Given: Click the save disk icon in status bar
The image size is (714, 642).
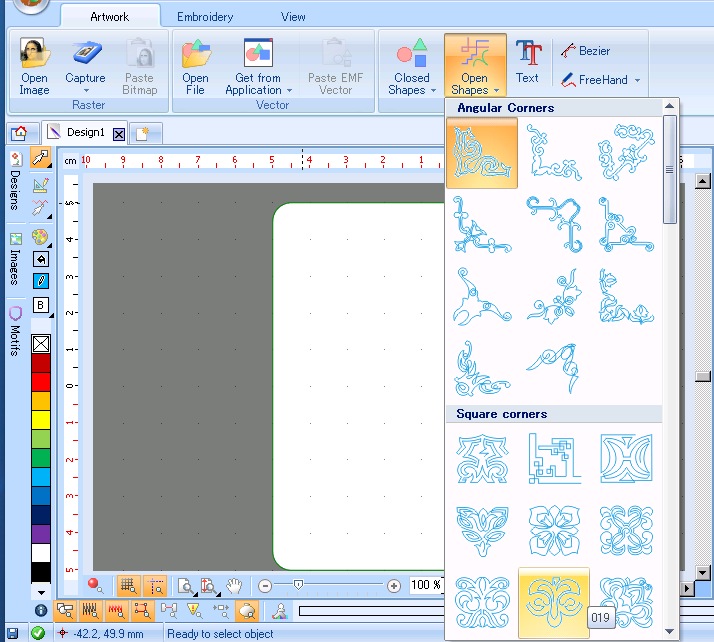Looking at the screenshot, I should point(12,633).
